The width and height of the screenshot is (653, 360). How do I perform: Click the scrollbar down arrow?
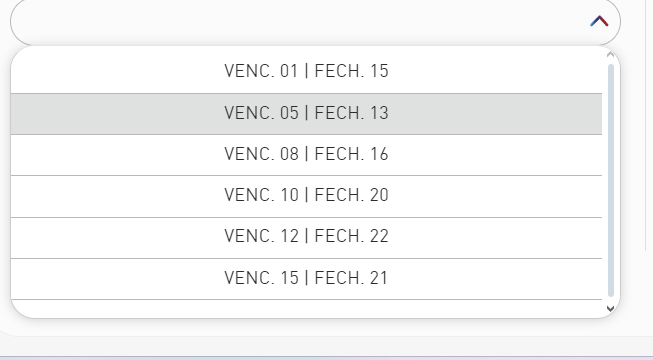pos(611,309)
